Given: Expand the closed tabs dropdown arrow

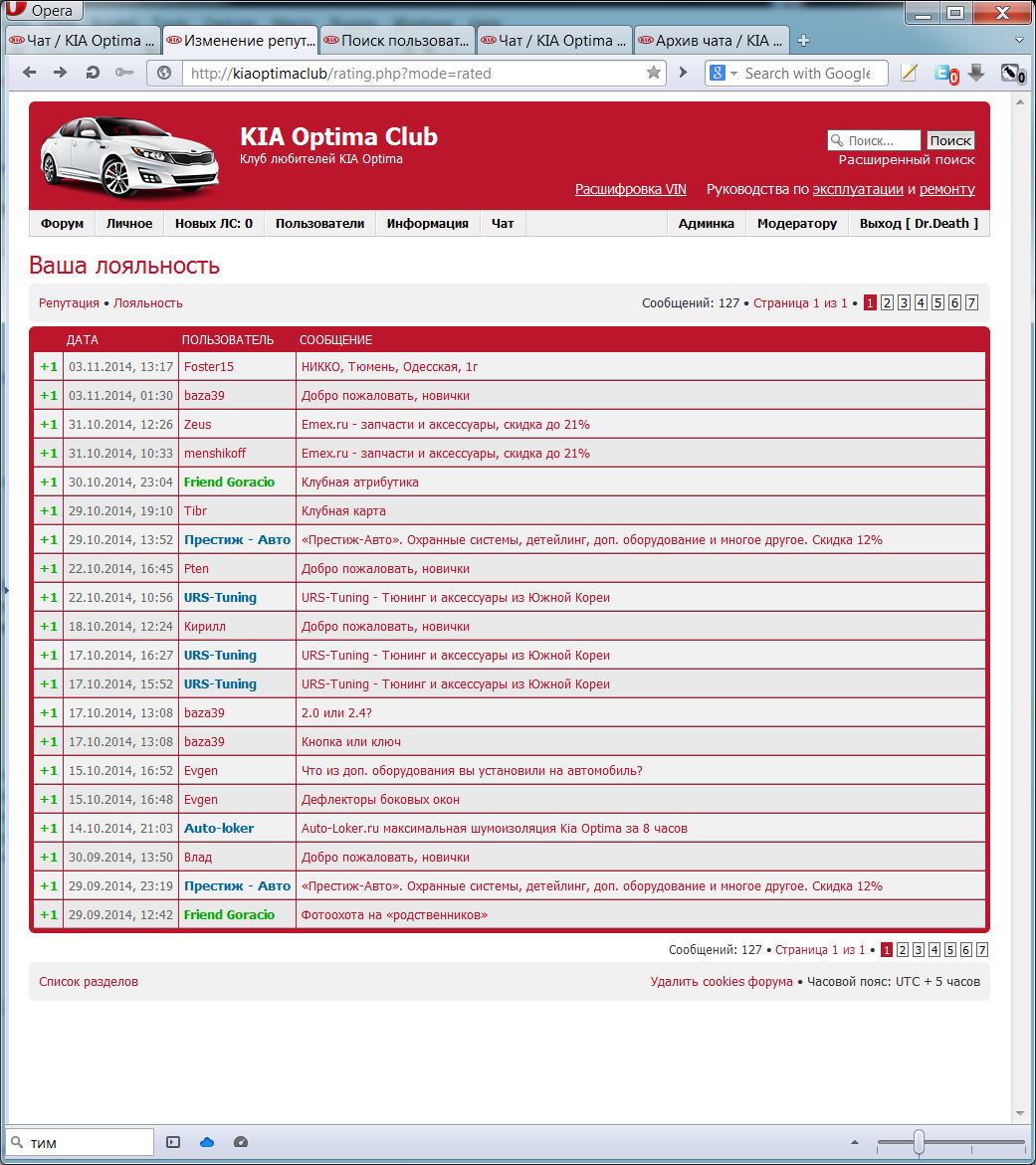Looking at the screenshot, I should 1019,41.
